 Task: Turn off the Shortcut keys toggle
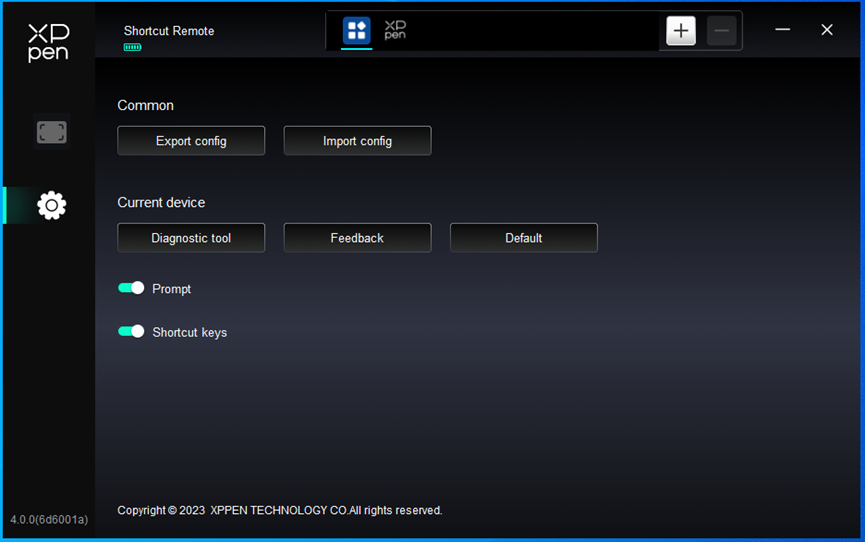pos(131,331)
